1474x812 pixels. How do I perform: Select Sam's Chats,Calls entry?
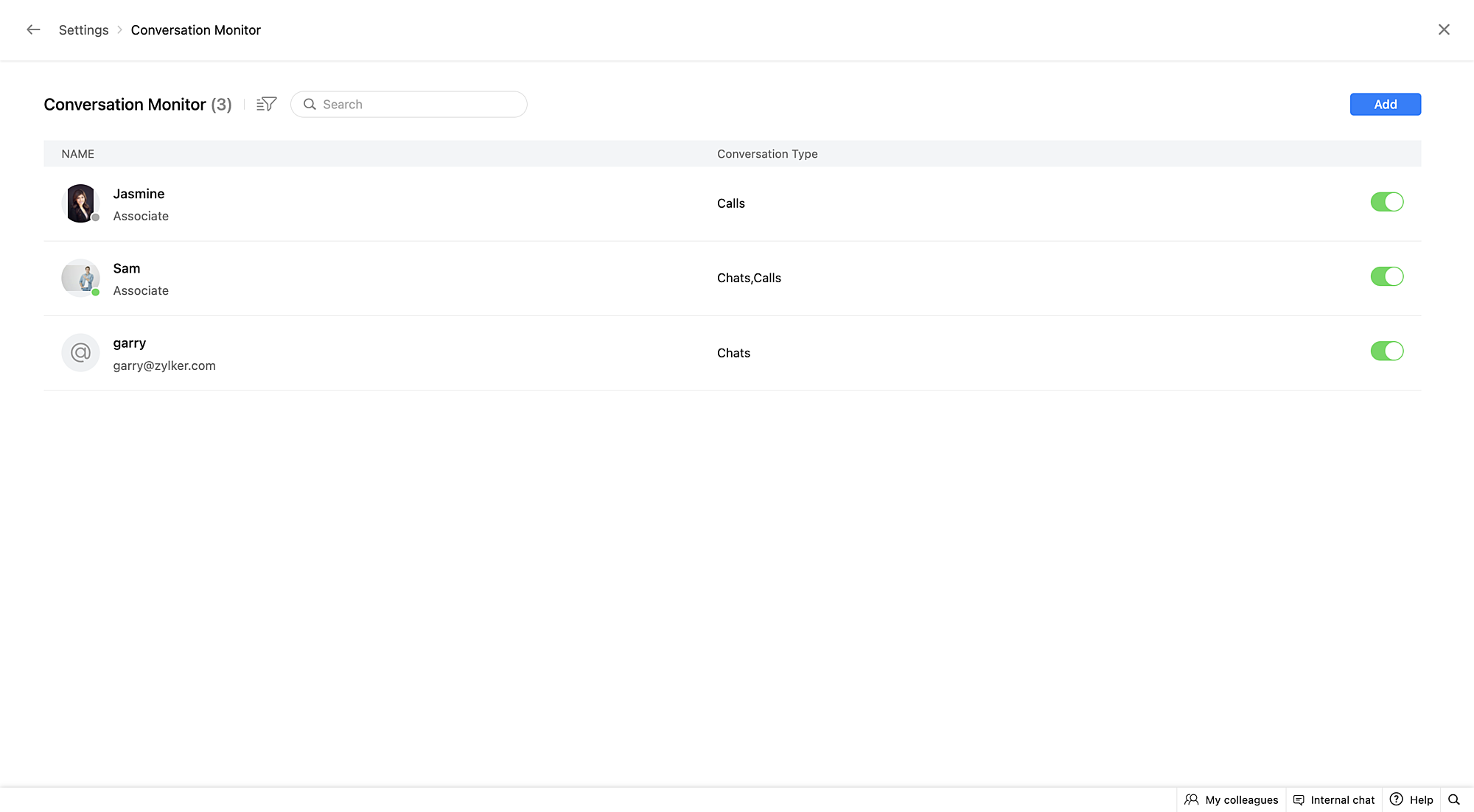749,278
